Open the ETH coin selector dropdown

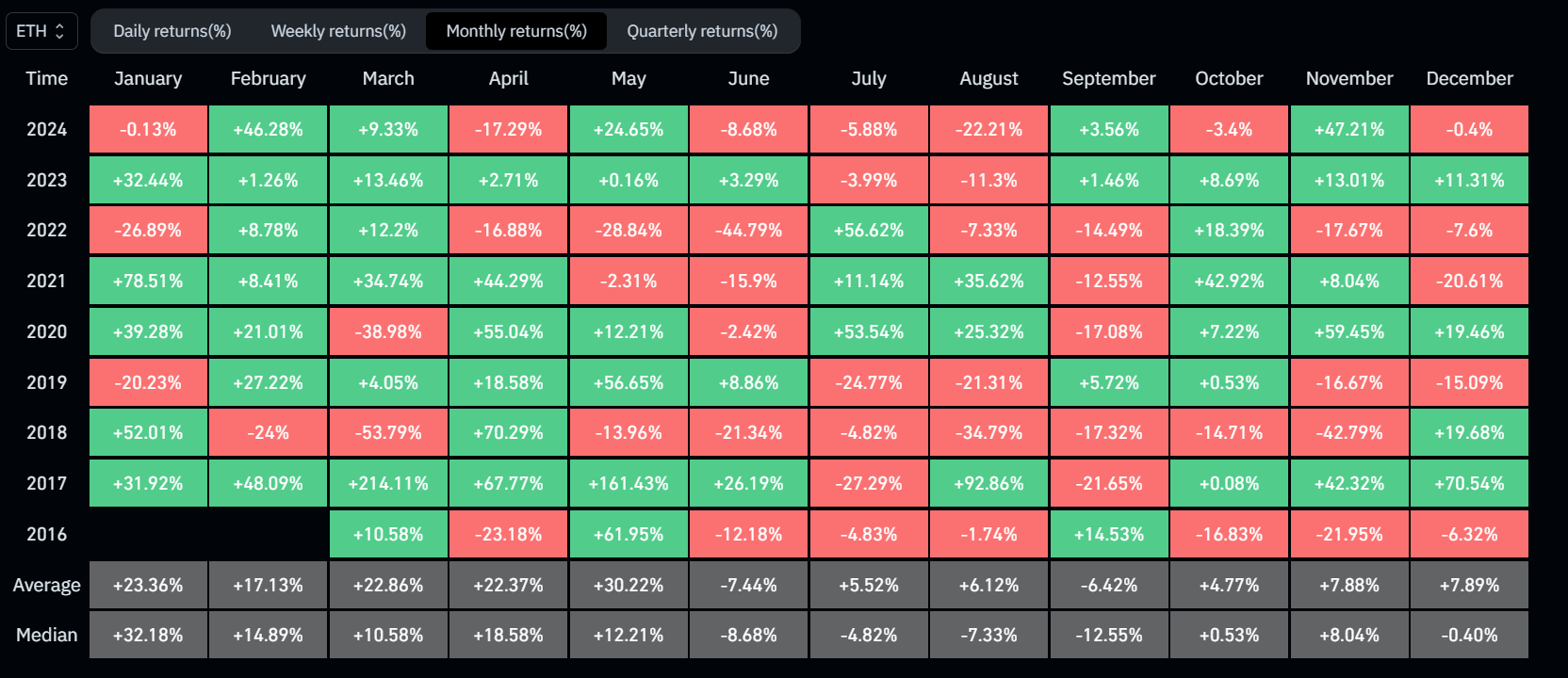41,31
